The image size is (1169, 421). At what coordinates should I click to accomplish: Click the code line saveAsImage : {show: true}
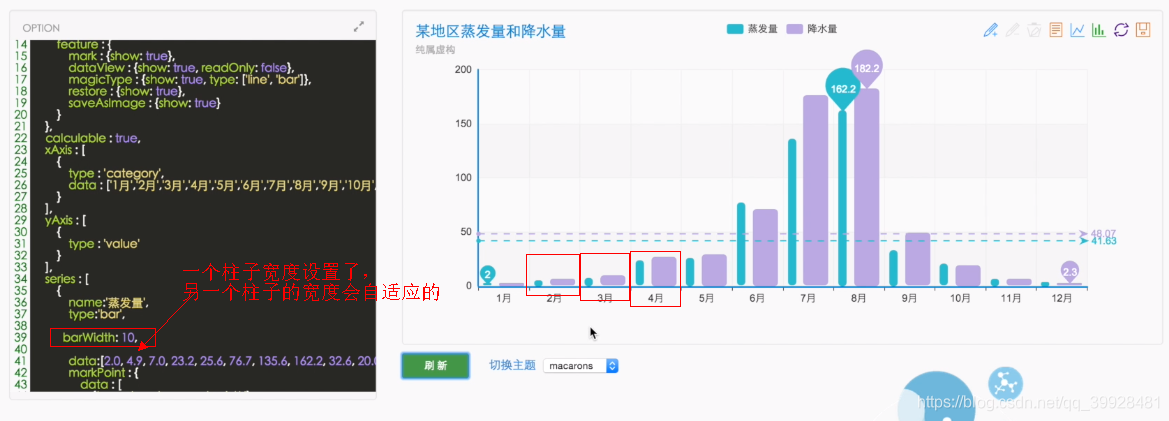(x=145, y=103)
